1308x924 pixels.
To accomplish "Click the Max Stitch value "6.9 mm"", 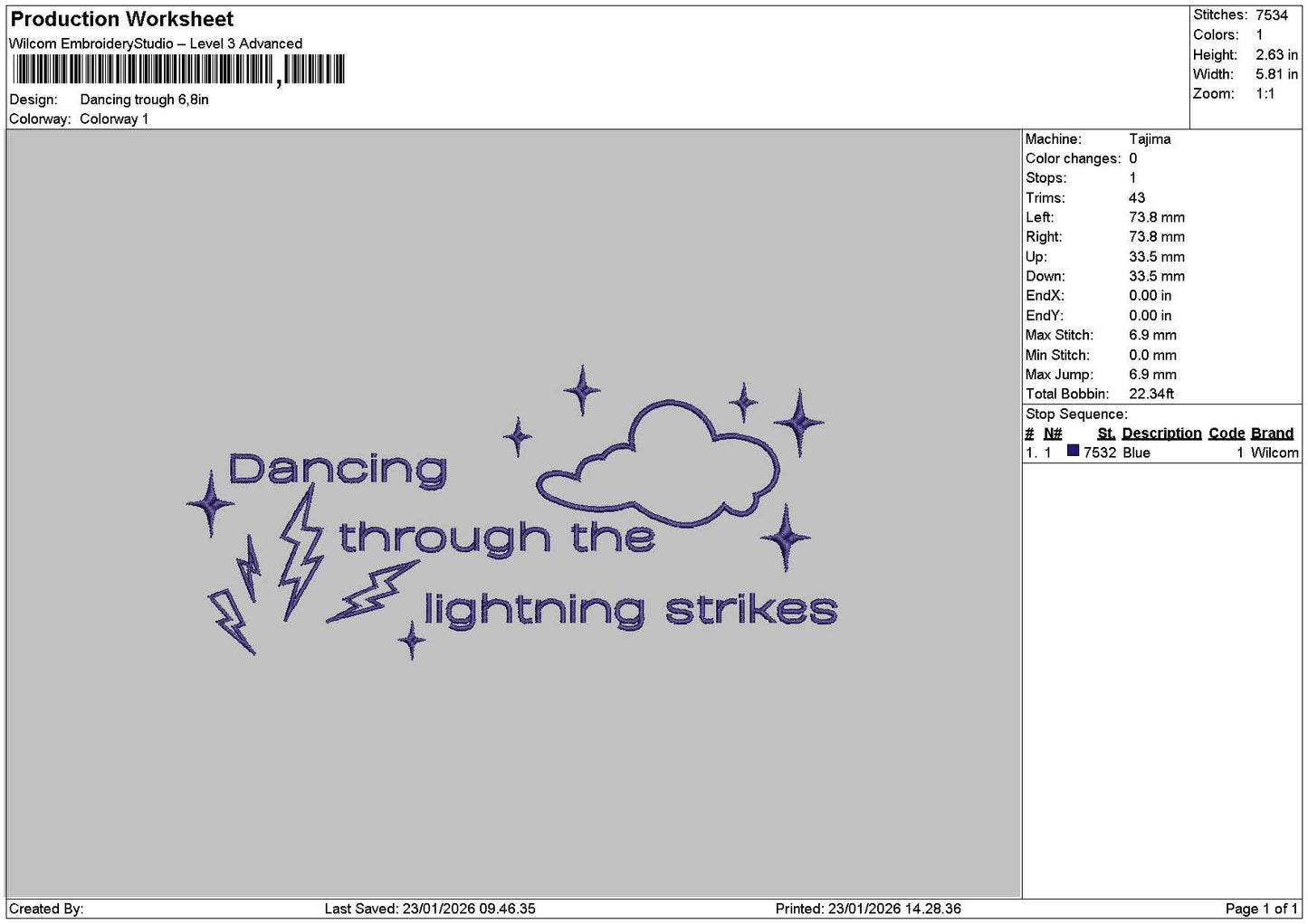I will pyautogui.click(x=1152, y=335).
